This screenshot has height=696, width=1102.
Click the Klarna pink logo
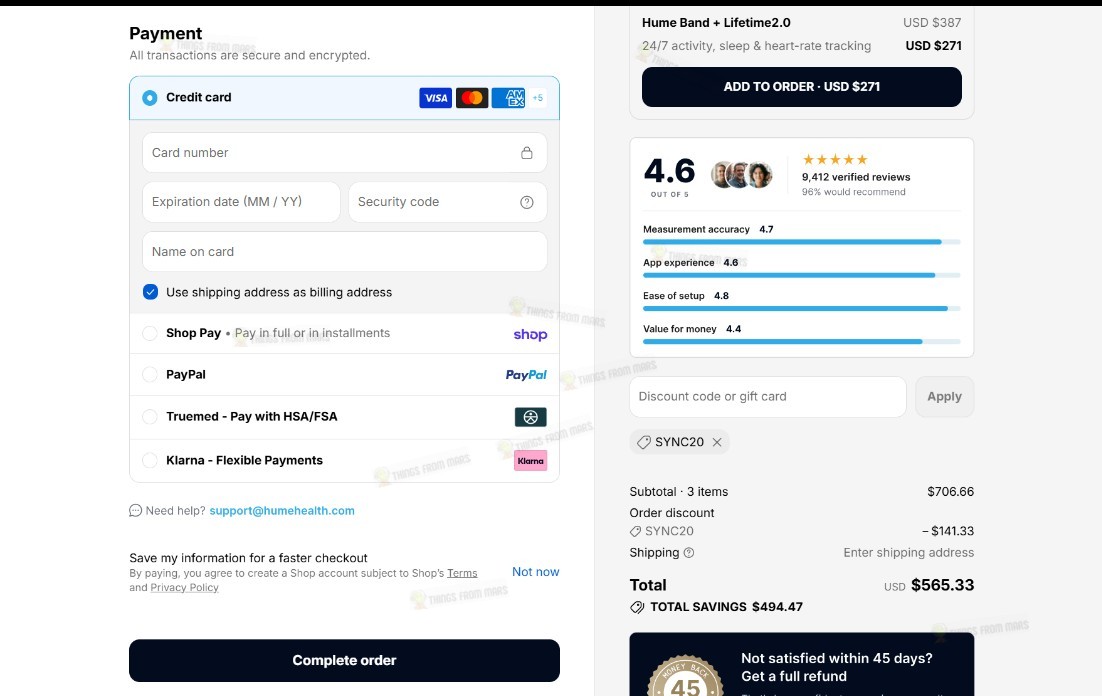pyautogui.click(x=531, y=461)
